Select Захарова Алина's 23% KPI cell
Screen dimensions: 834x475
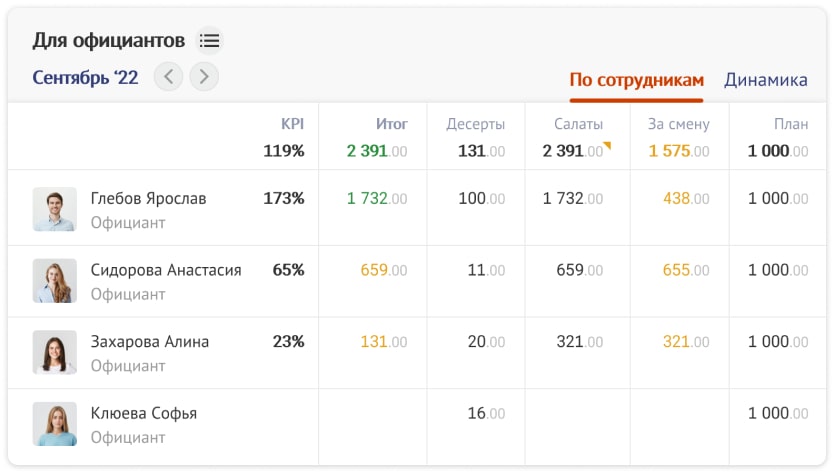[288, 342]
